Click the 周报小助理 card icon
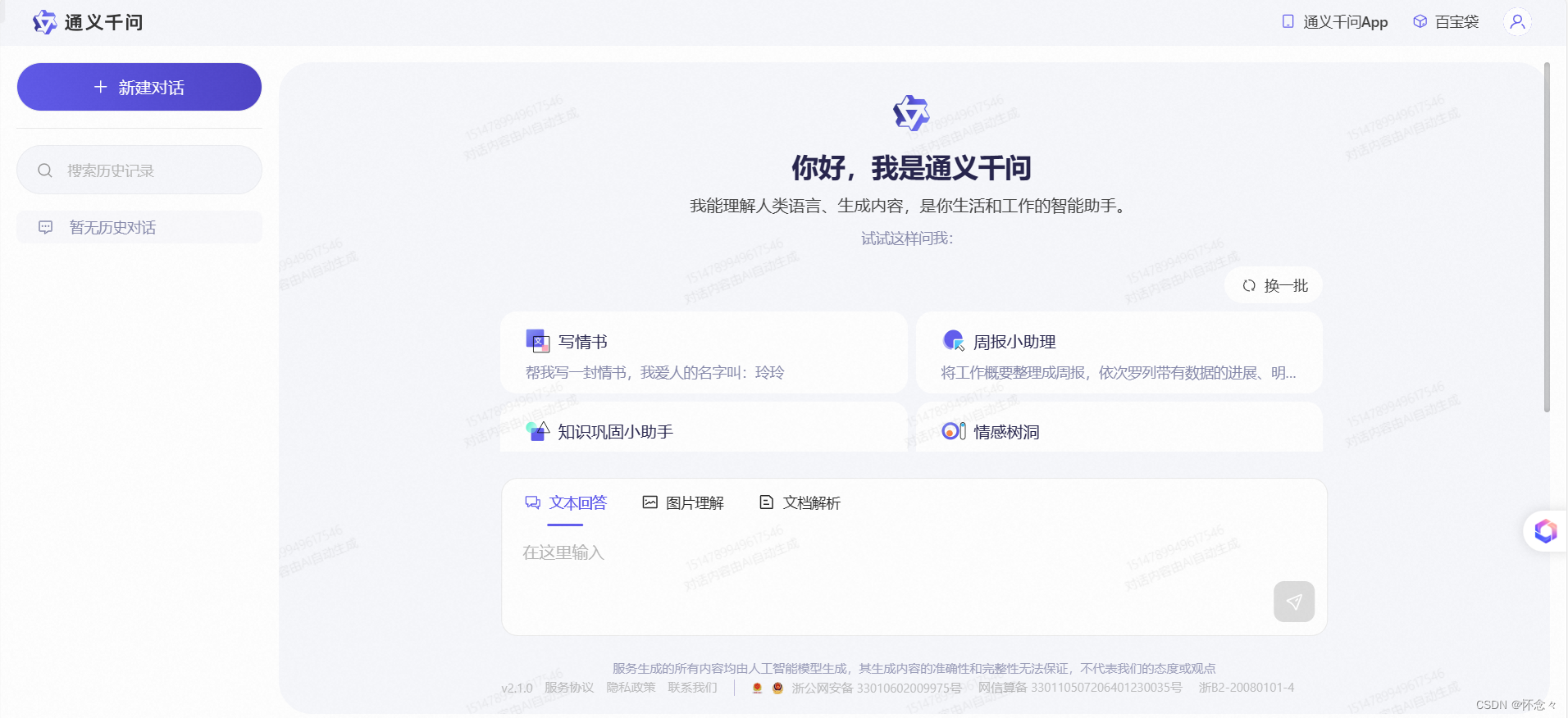1568x718 pixels. pos(953,340)
